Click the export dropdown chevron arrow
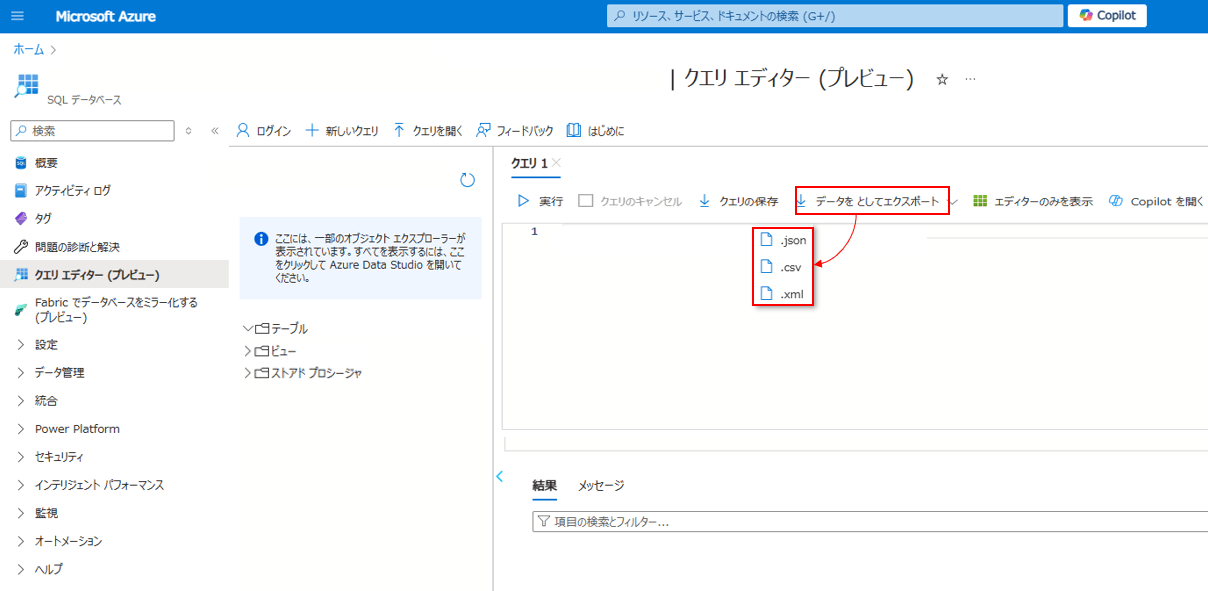1208x591 pixels. tap(953, 202)
